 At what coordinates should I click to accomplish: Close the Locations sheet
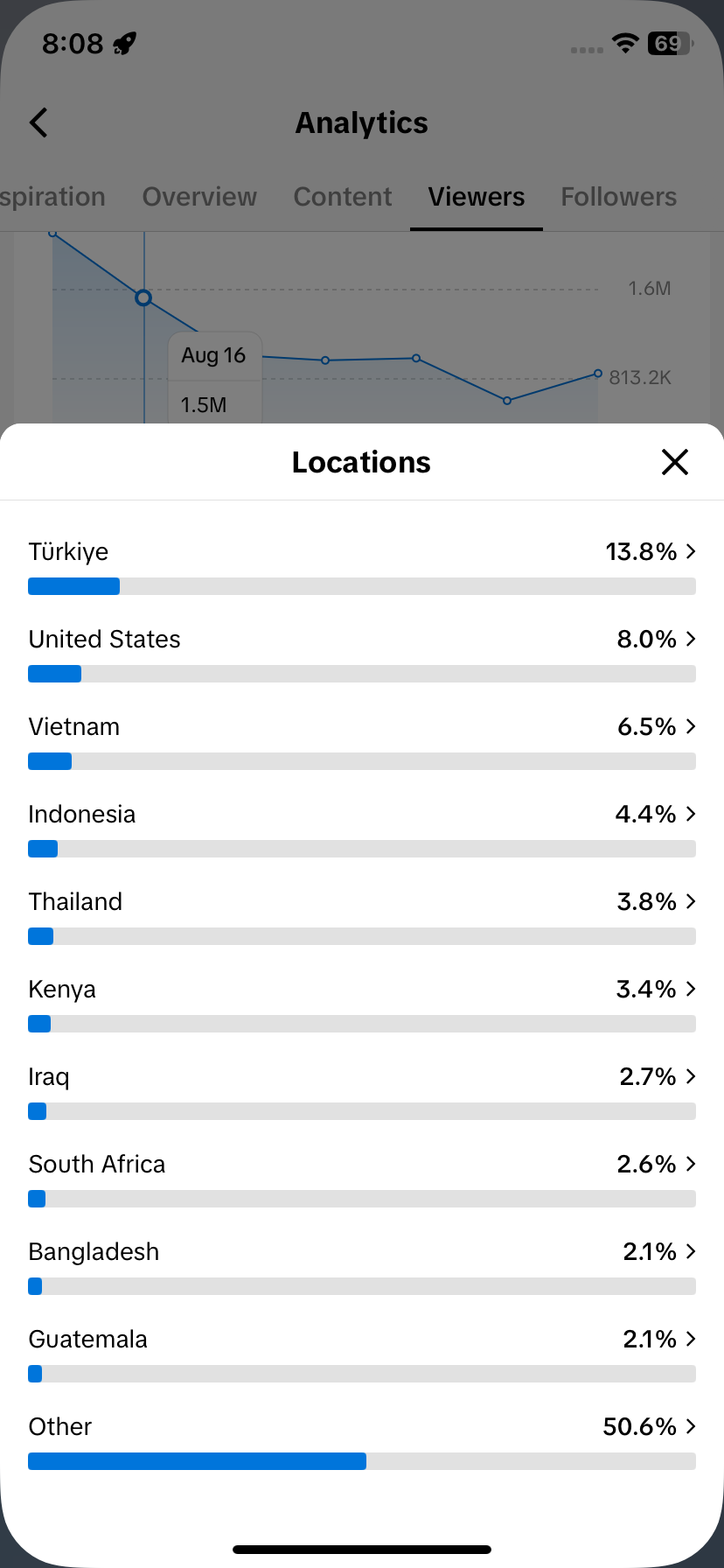pyautogui.click(x=675, y=462)
